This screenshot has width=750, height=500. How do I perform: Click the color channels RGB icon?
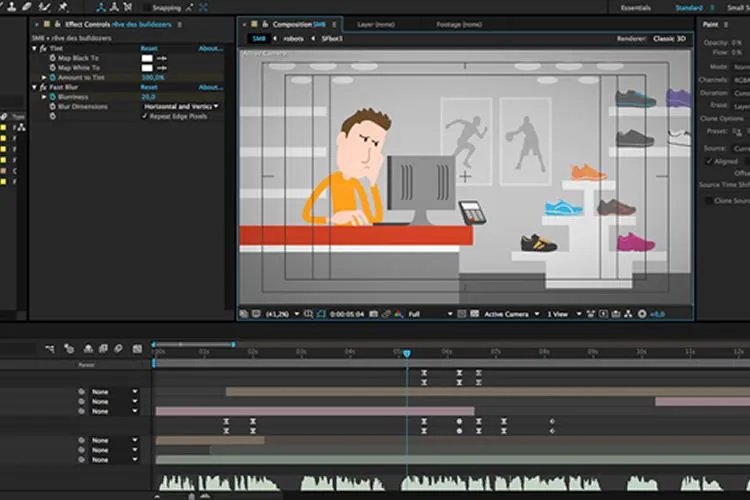click(398, 314)
